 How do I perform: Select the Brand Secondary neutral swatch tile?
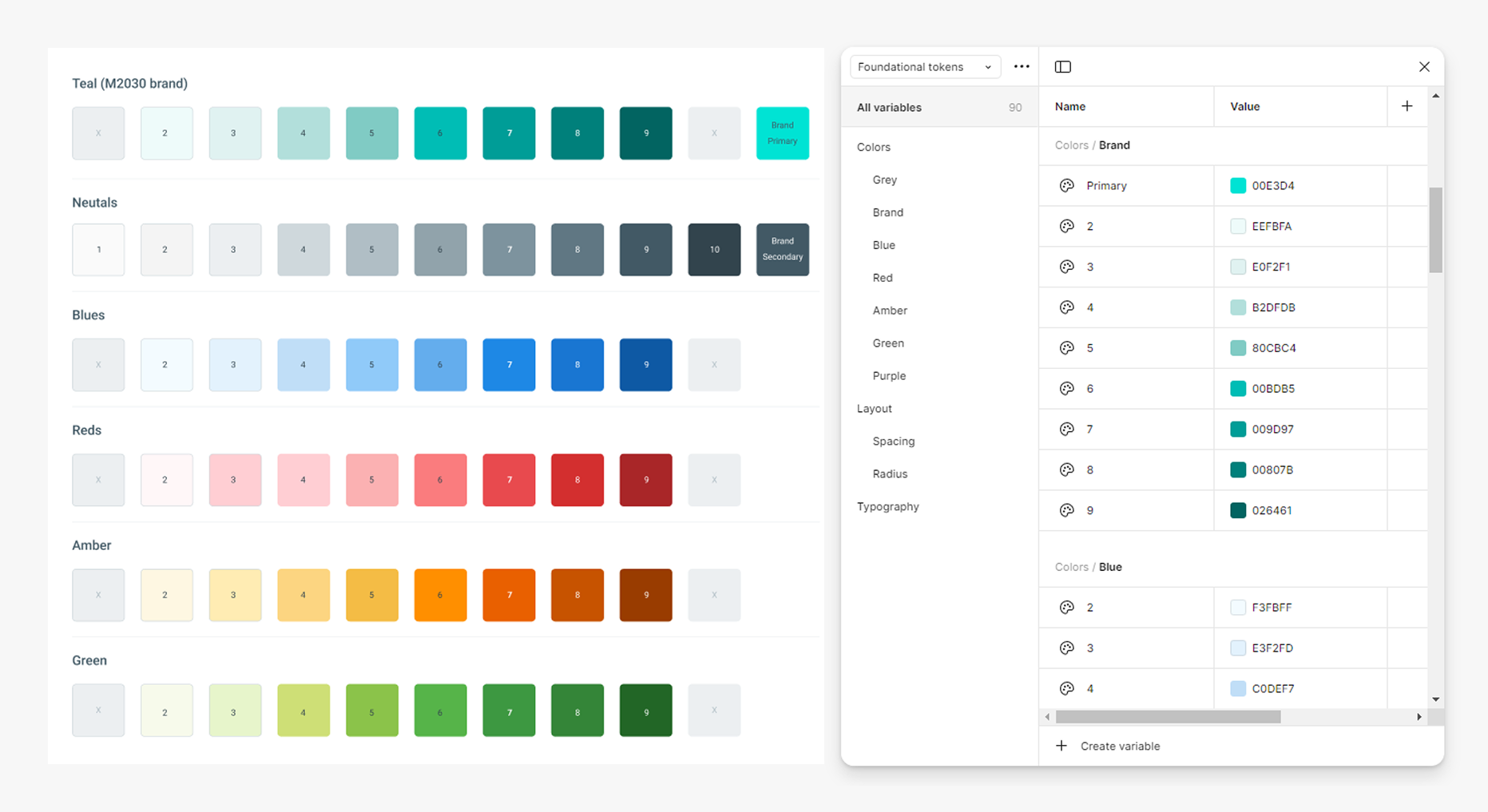pos(783,250)
